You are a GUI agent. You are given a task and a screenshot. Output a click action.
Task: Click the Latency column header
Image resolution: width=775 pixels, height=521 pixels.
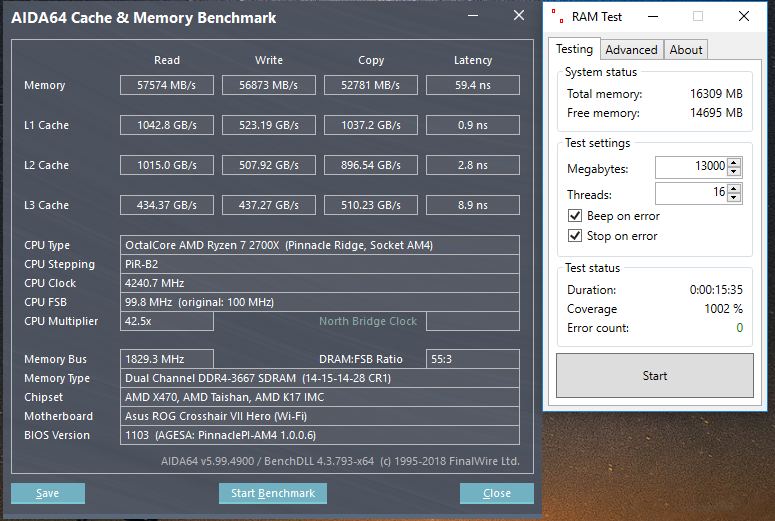pyautogui.click(x=473, y=60)
